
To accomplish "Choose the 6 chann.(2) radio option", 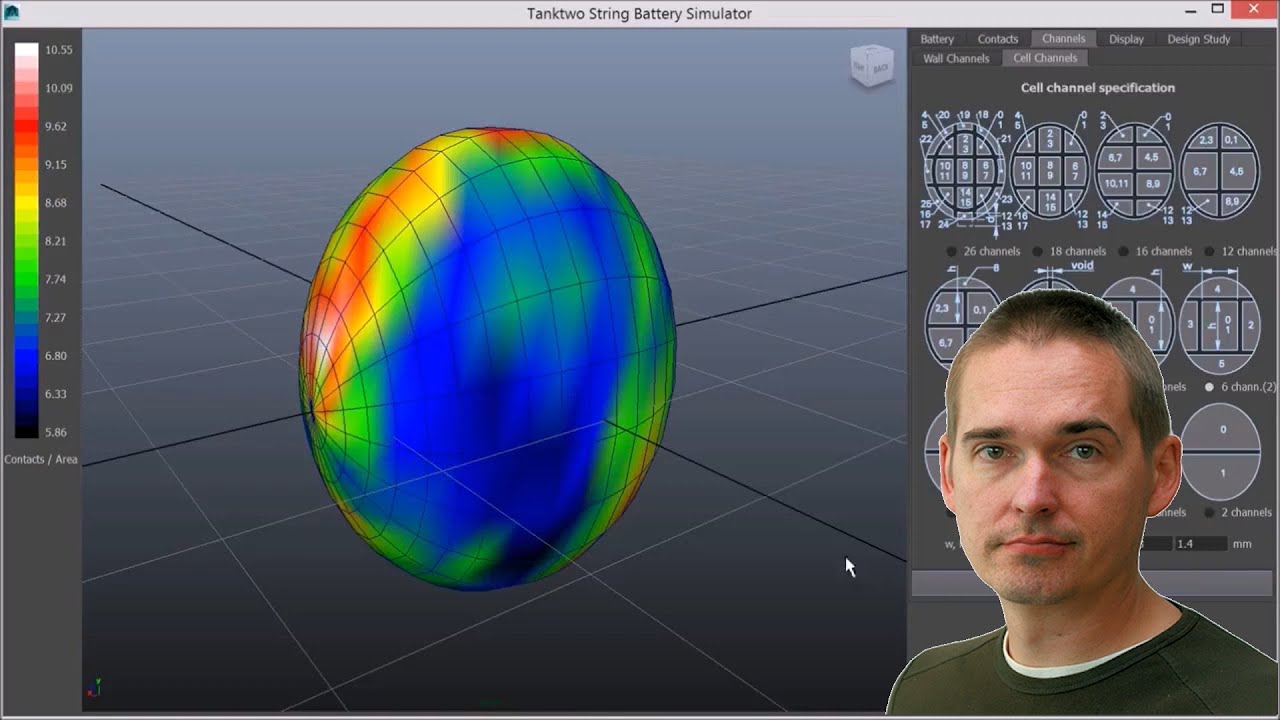I will click(1210, 386).
